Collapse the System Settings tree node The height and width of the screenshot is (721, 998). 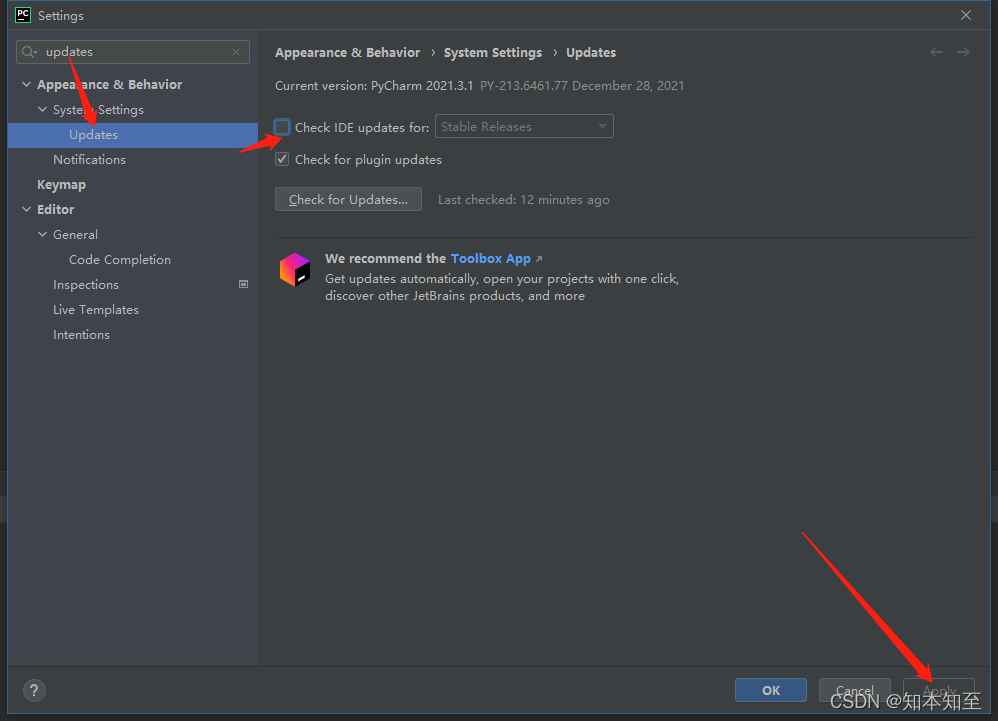(x=43, y=109)
